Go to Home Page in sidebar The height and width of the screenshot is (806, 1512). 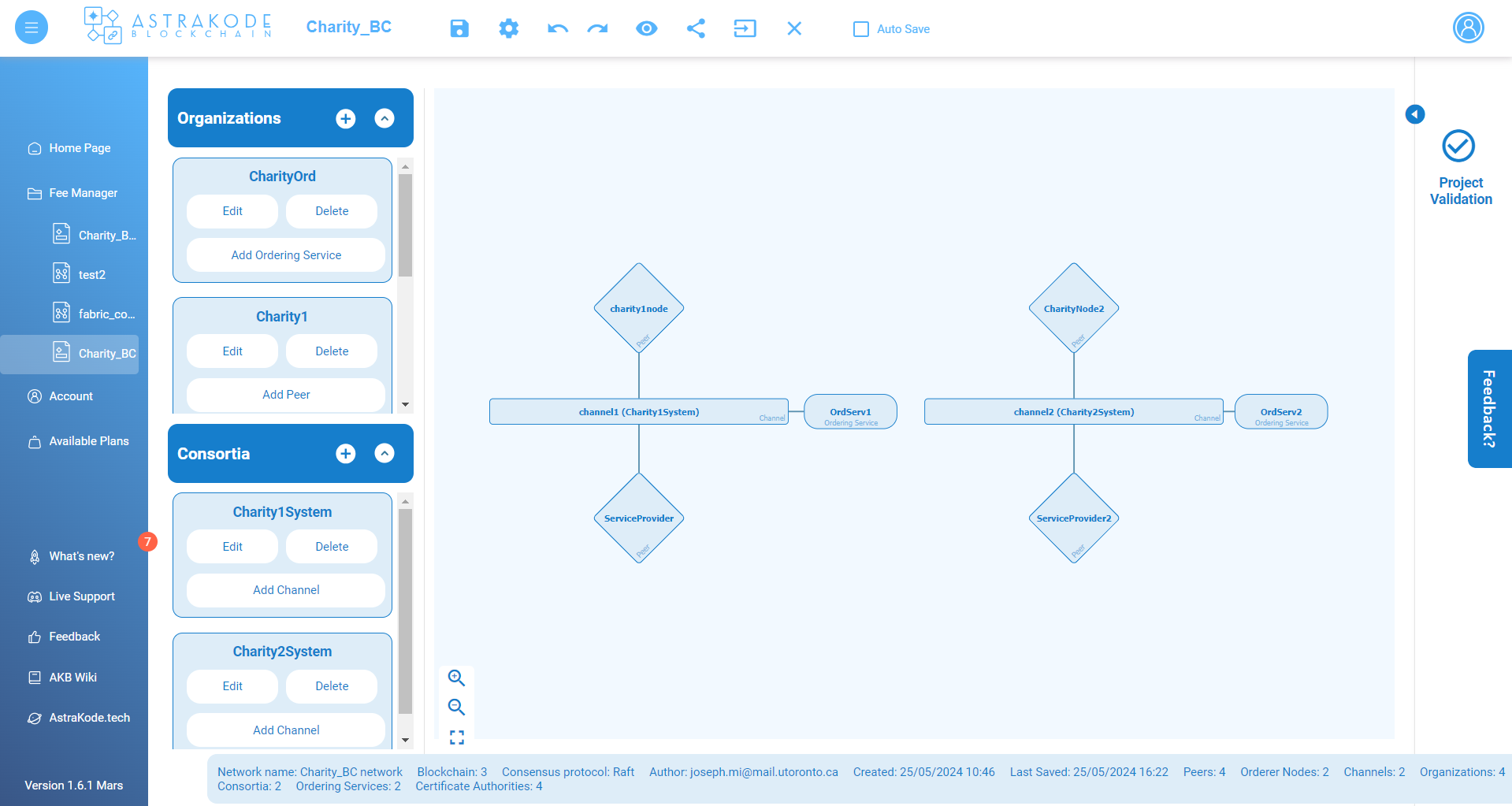tap(69, 148)
